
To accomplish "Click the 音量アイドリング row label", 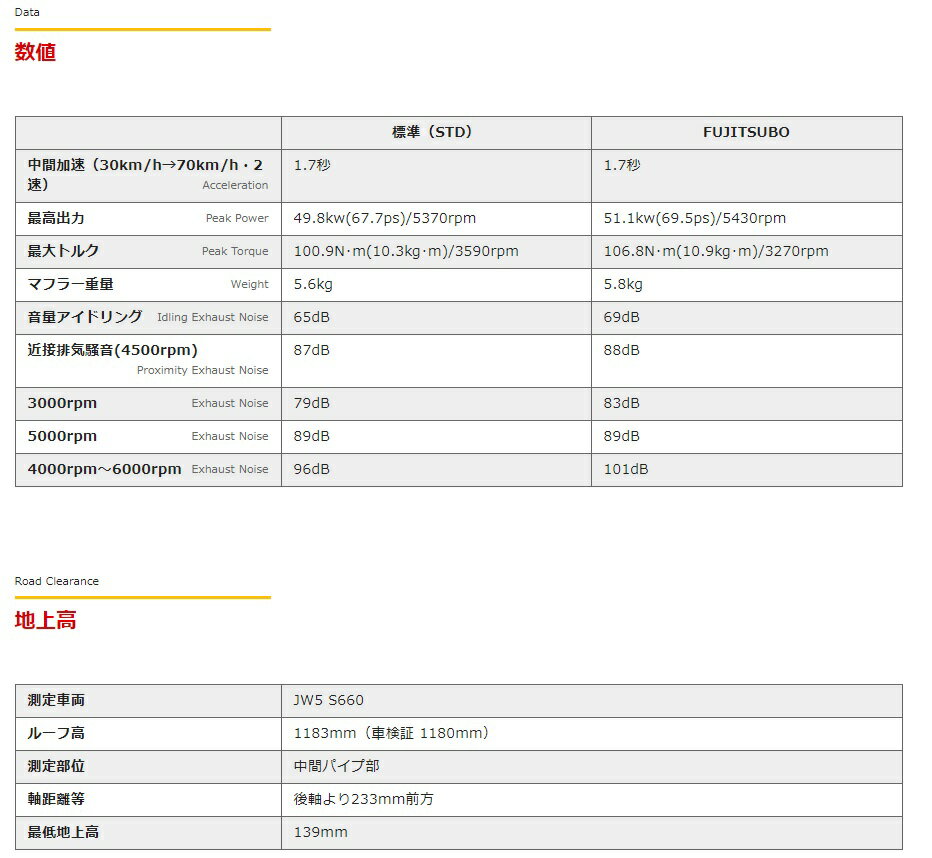I will (85, 317).
